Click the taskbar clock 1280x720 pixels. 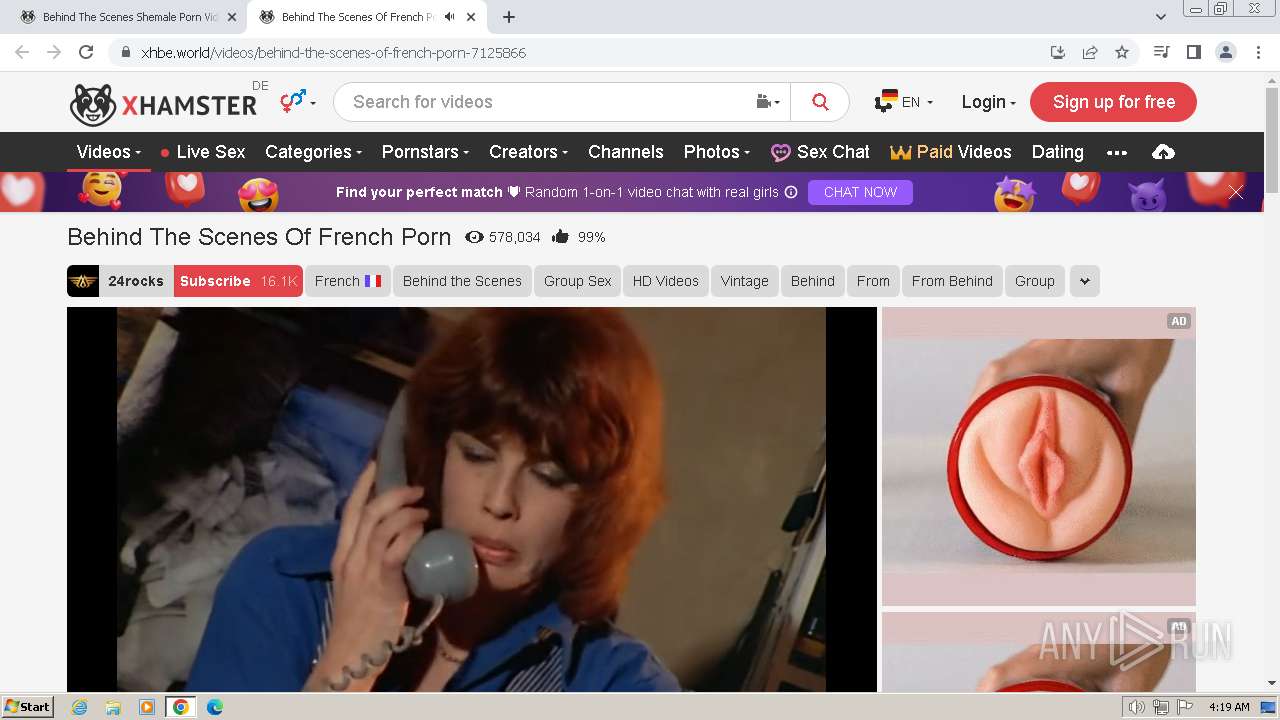[x=1229, y=707]
